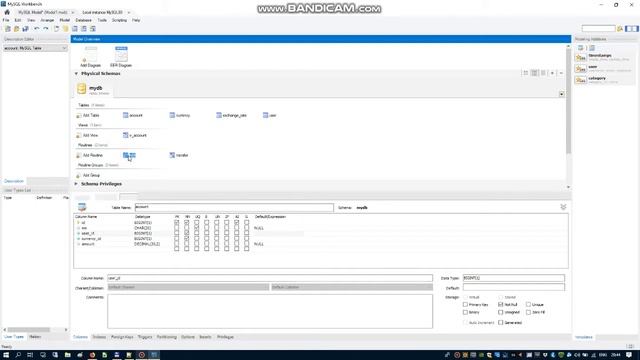Select the timestamps template in Modeling Additions

click(x=604, y=57)
